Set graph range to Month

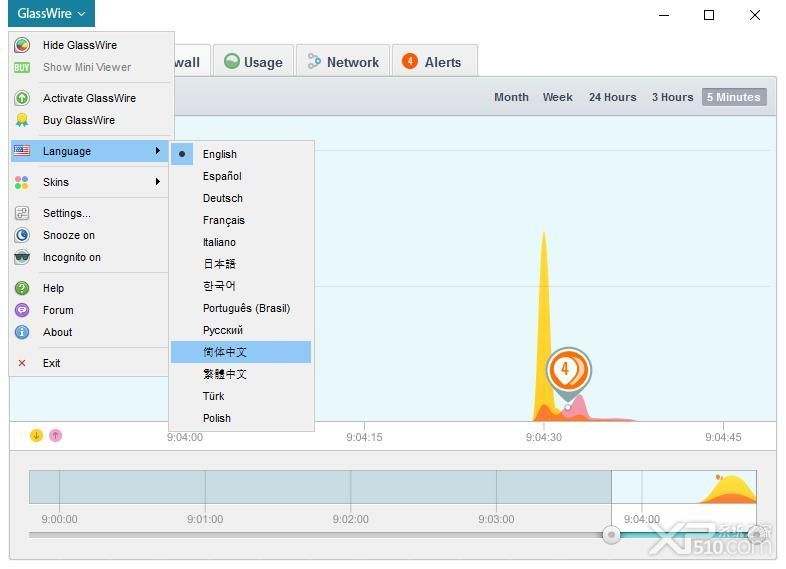(511, 97)
